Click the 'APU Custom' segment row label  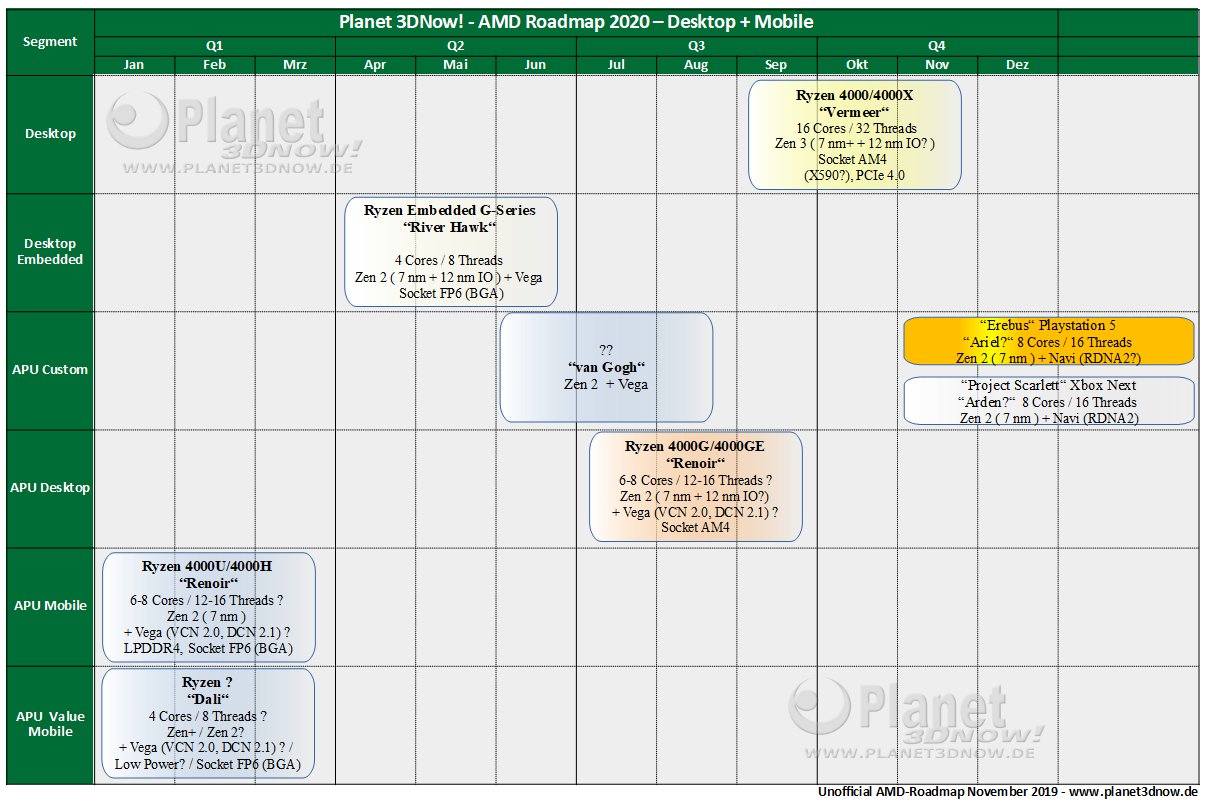click(x=50, y=370)
